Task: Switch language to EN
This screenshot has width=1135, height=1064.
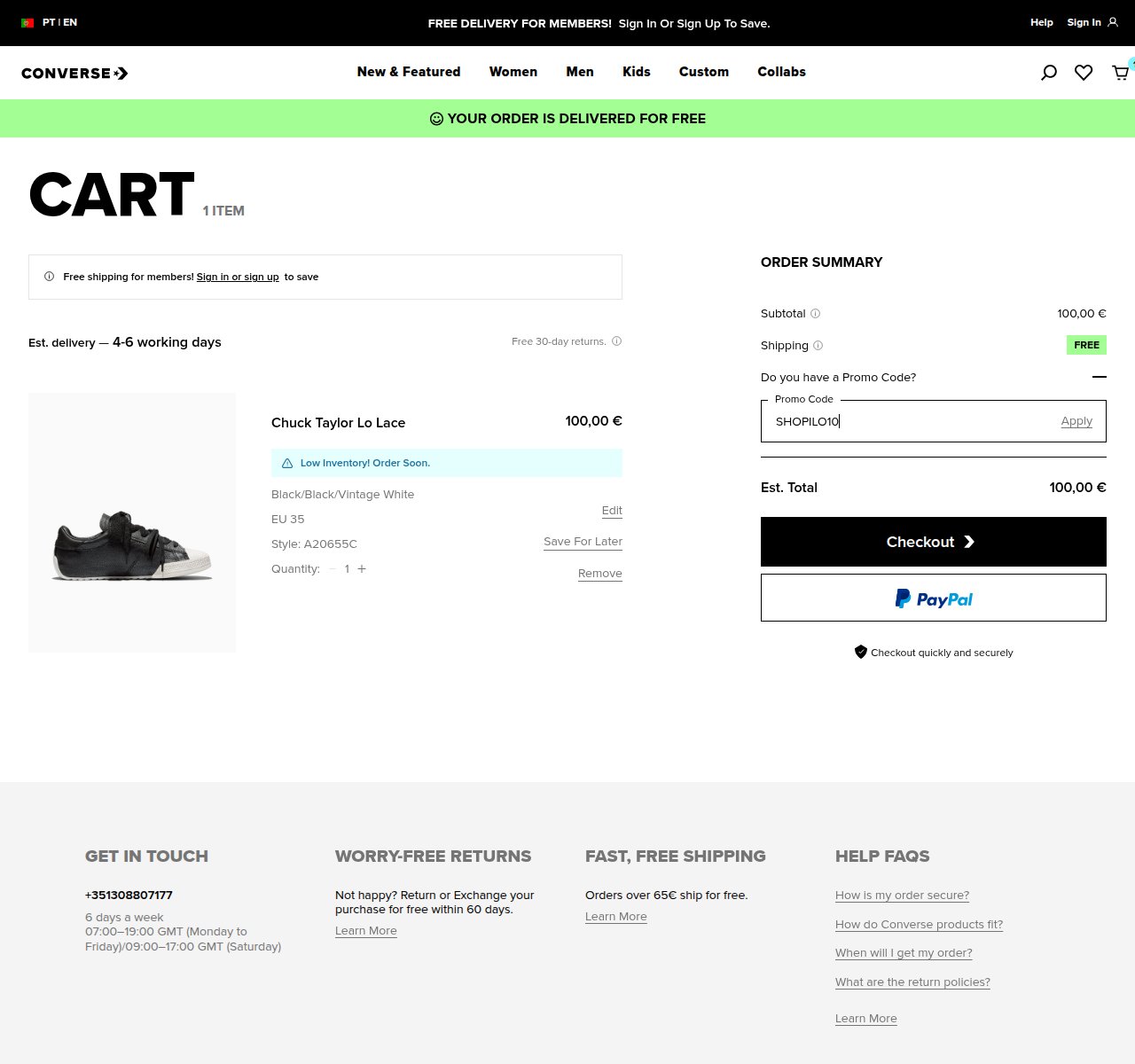Action: (70, 22)
